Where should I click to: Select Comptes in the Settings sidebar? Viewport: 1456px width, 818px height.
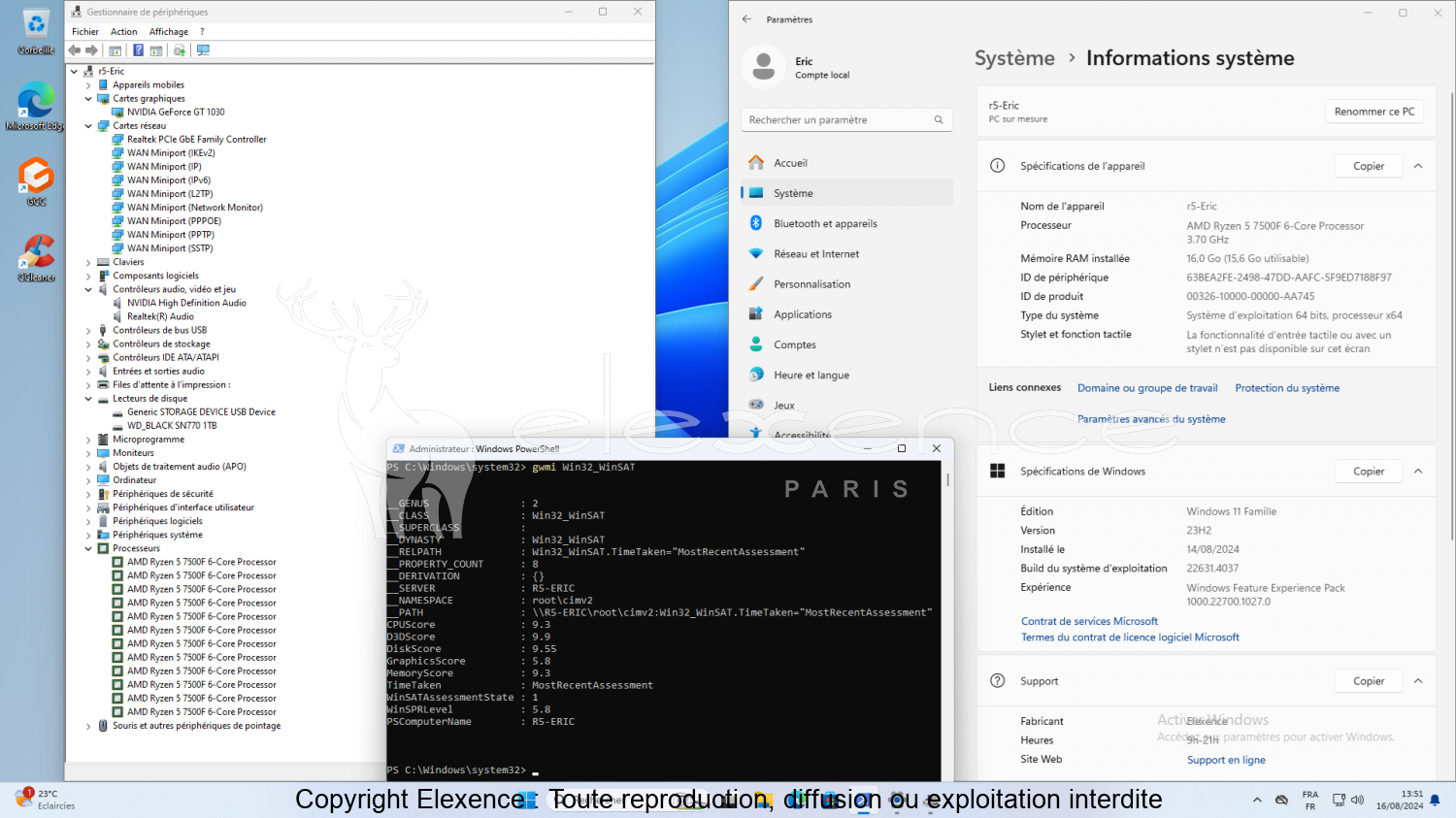click(846, 344)
